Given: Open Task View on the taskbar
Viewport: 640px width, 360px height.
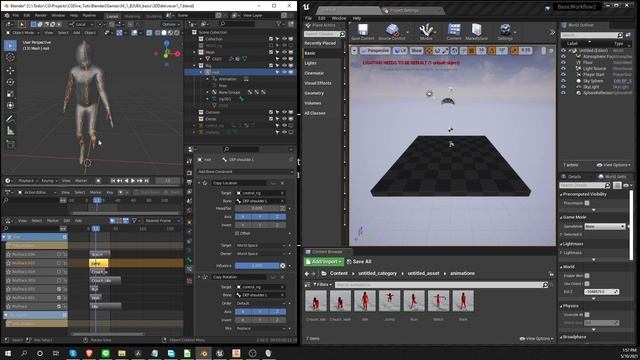Looking at the screenshot, I should pos(56,353).
